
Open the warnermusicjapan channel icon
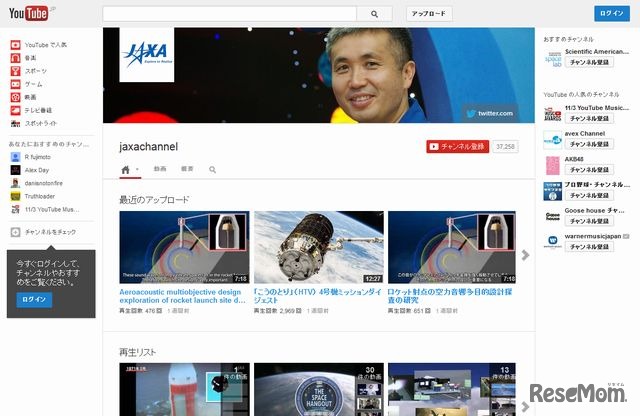(553, 242)
